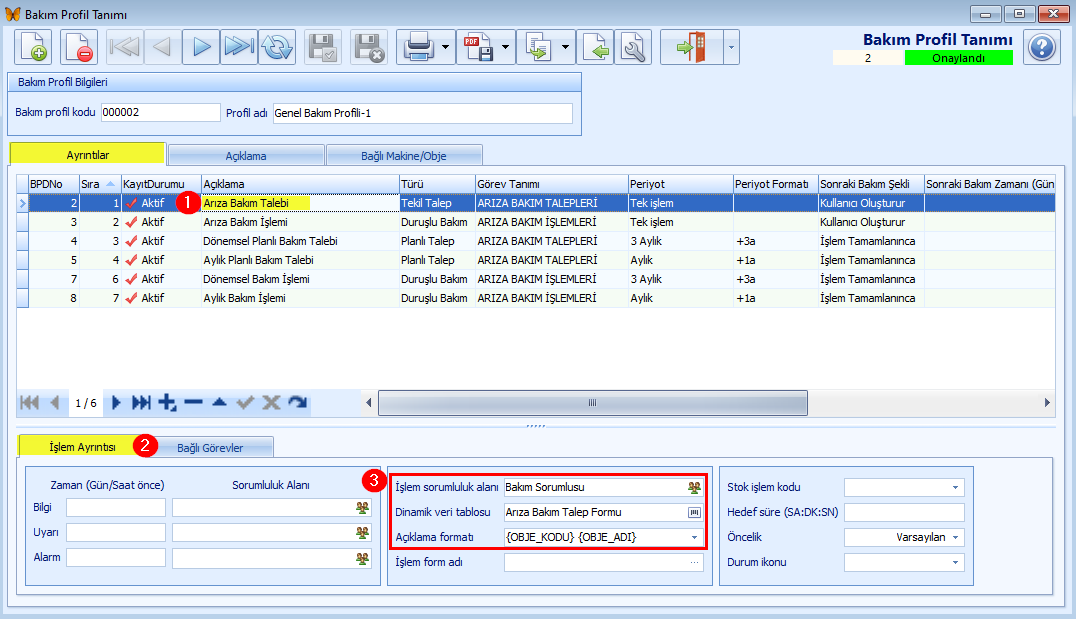
Task: Go to the next grid row in the navigator
Action: click(116, 403)
